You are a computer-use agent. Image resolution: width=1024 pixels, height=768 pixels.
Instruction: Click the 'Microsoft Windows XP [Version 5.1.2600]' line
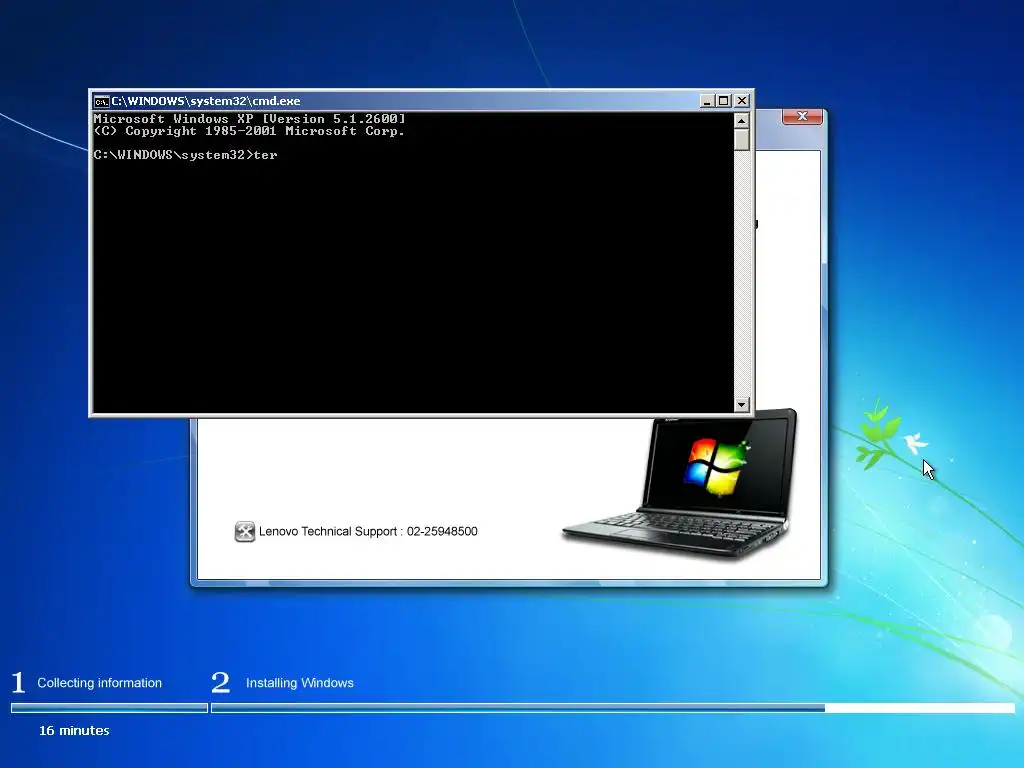coord(249,119)
